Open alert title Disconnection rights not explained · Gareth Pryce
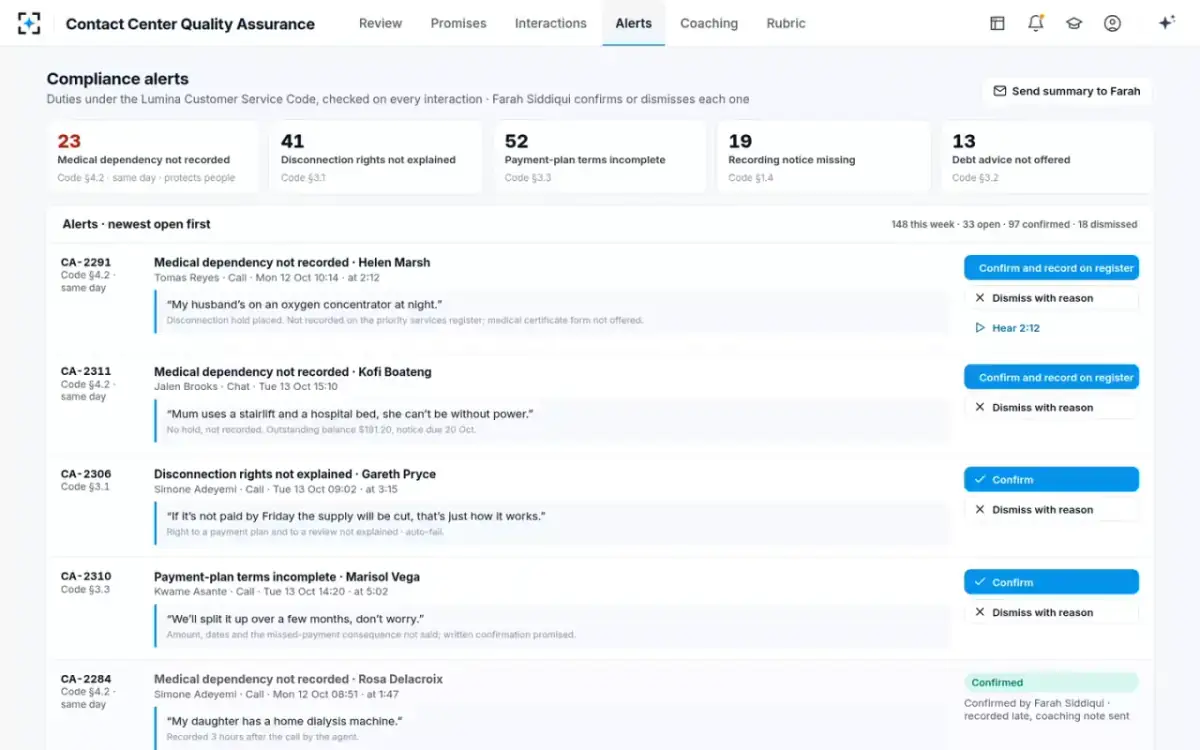Viewport: 1200px width, 750px height. pyautogui.click(x=295, y=474)
